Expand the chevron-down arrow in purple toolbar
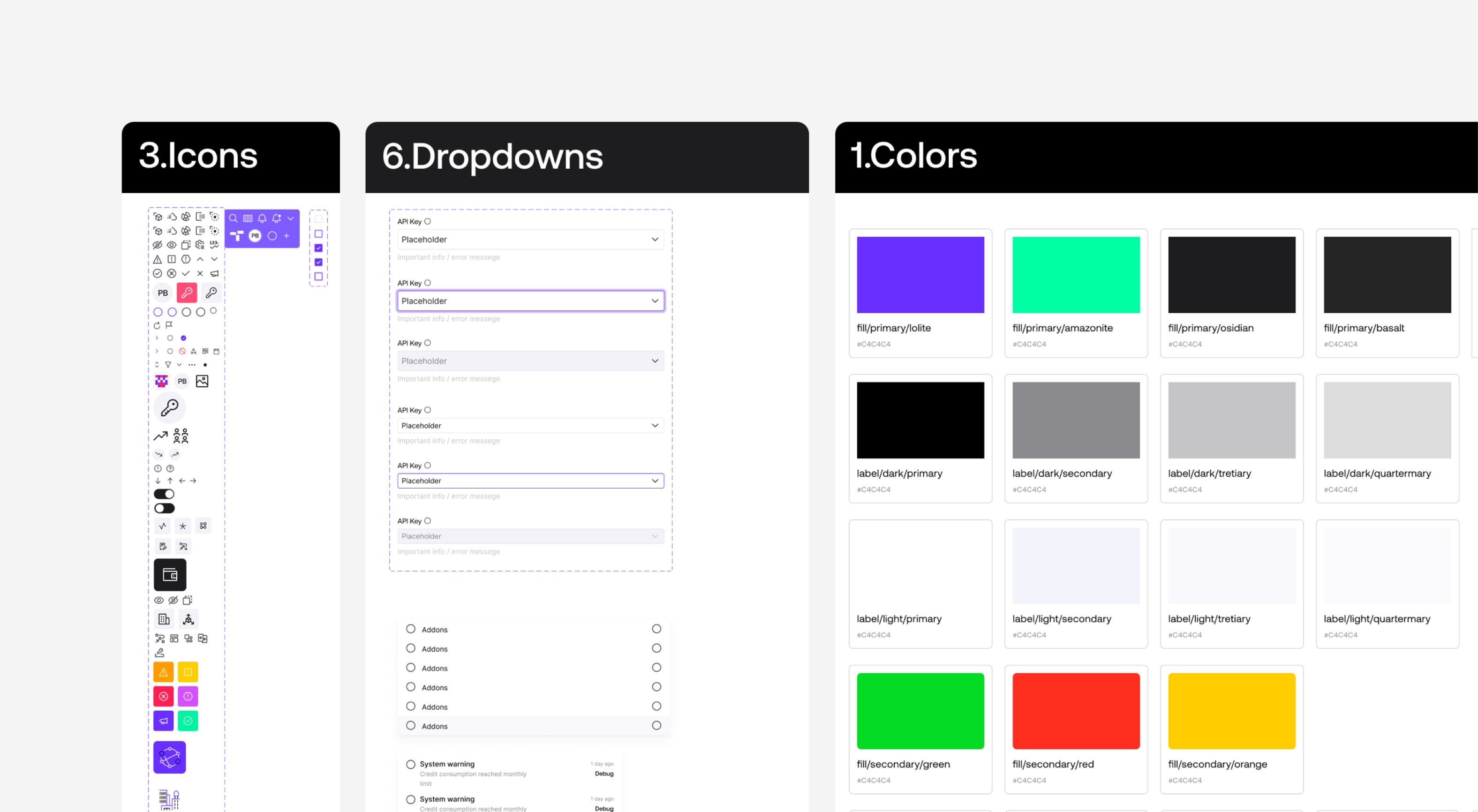 tap(291, 218)
